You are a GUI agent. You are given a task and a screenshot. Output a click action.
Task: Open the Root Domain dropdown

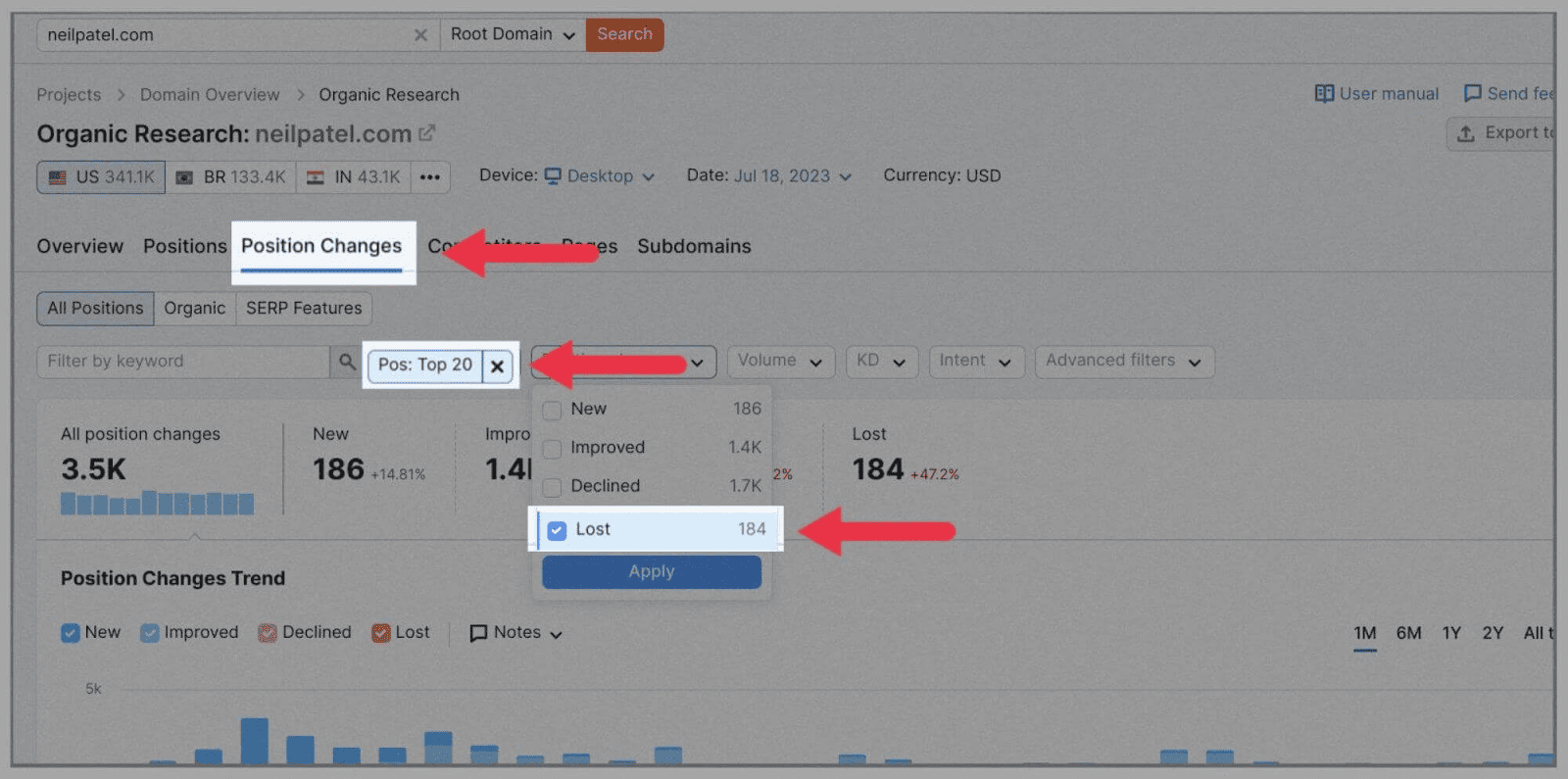[513, 34]
